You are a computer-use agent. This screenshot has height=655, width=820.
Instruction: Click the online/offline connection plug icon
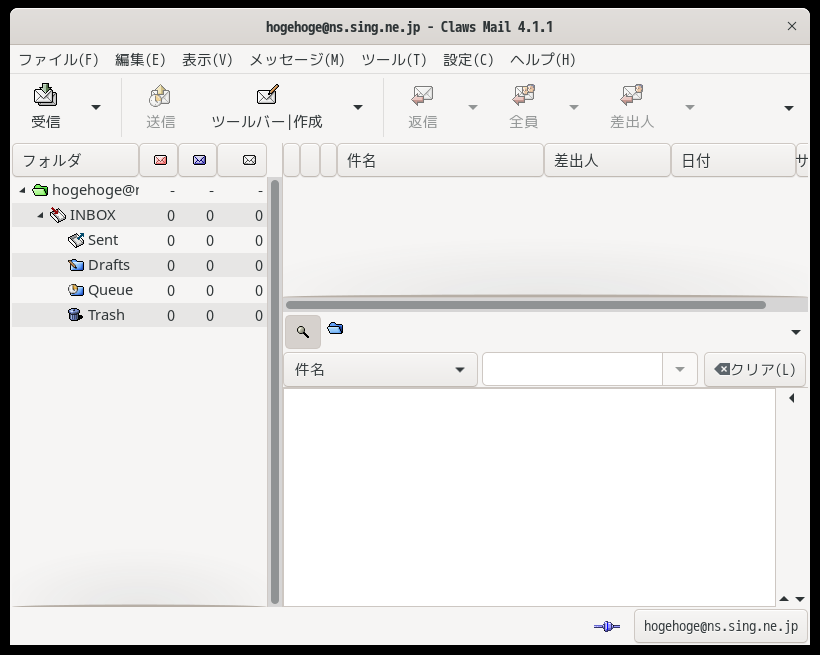point(607,626)
